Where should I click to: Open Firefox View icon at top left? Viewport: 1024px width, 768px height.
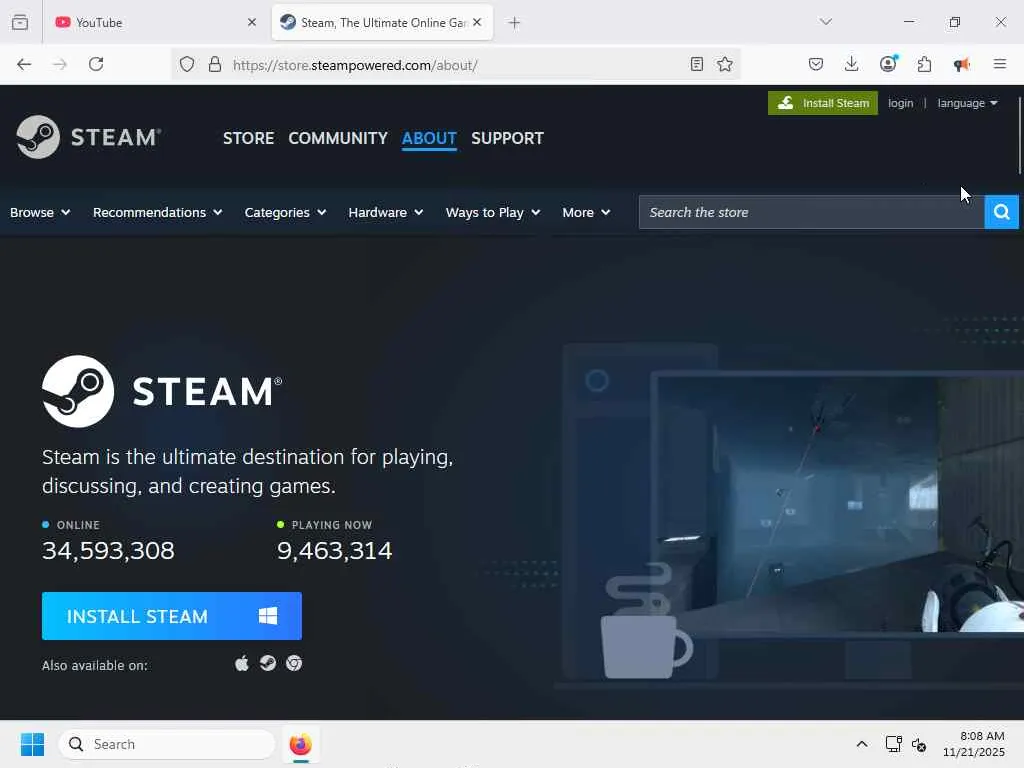pyautogui.click(x=20, y=22)
